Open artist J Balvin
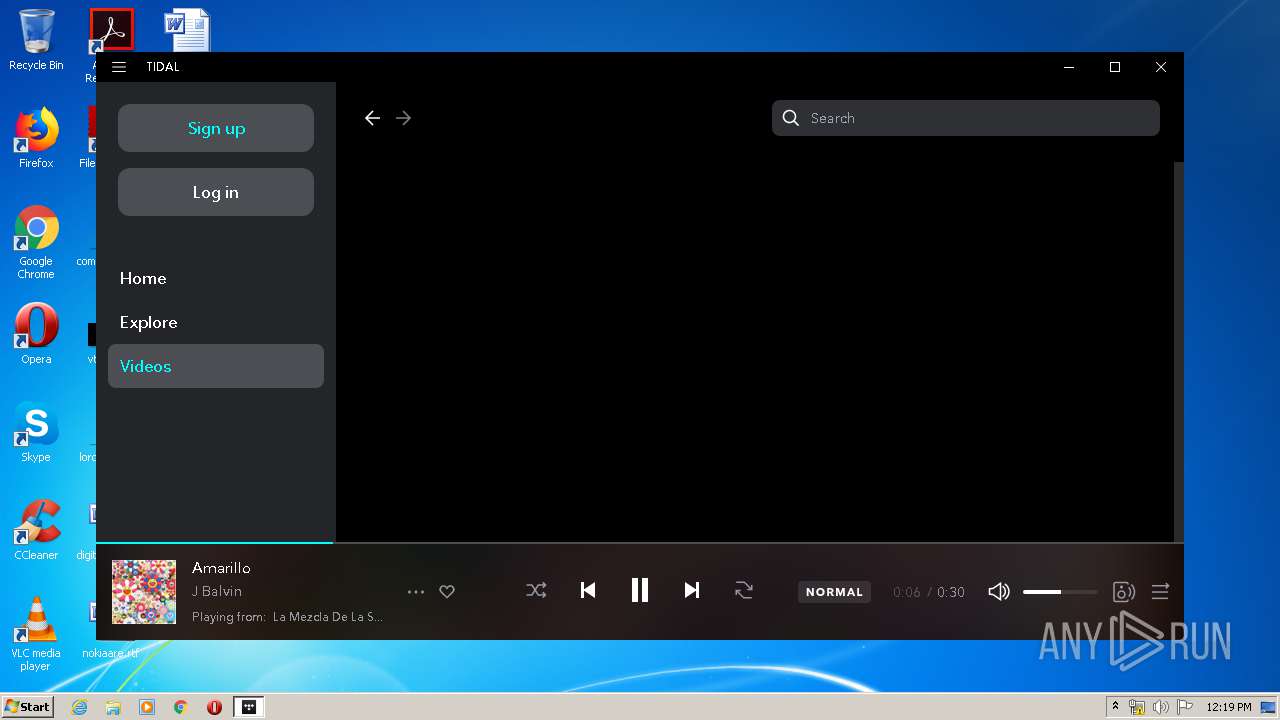1280x720 pixels. [x=217, y=591]
